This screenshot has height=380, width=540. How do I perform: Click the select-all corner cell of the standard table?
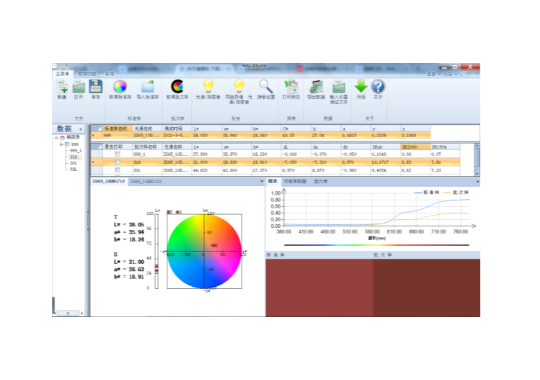click(96, 129)
